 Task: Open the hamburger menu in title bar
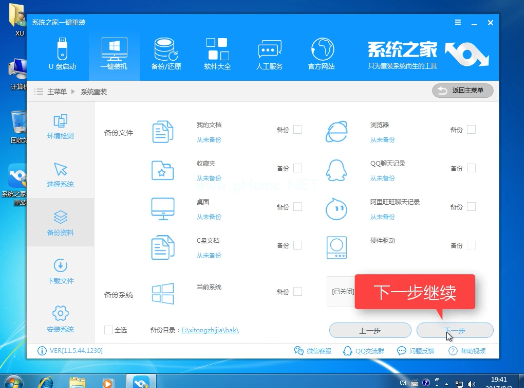(x=458, y=22)
